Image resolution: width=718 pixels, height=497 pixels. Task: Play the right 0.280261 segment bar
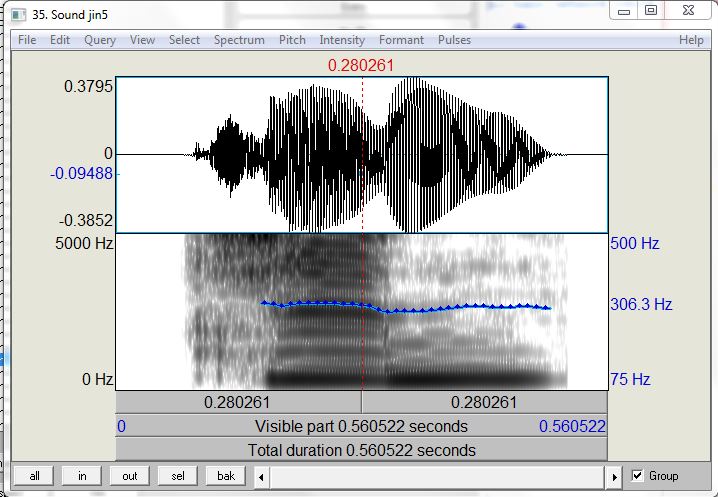tap(484, 403)
